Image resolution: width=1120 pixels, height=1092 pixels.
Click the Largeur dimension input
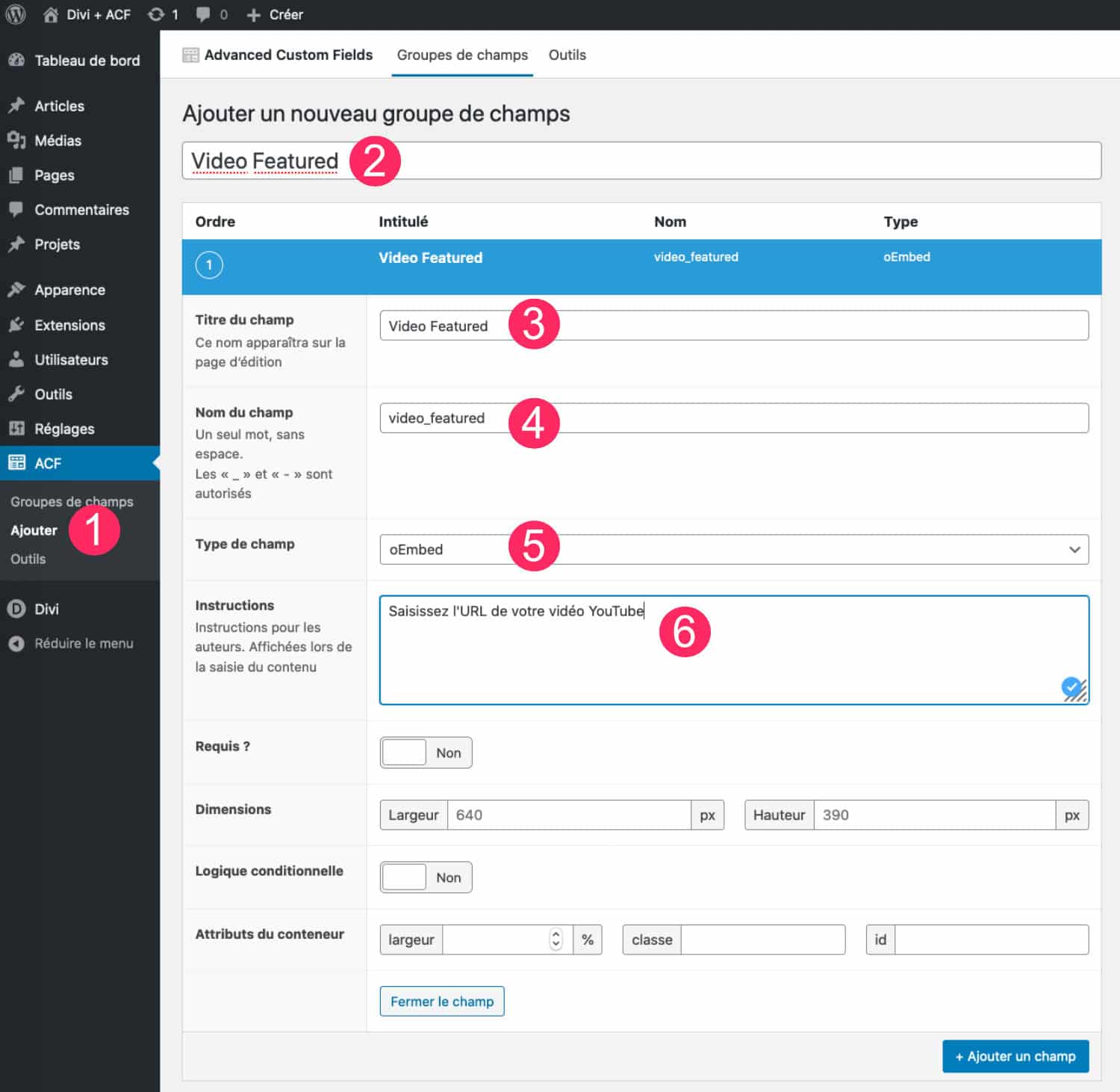(x=569, y=815)
